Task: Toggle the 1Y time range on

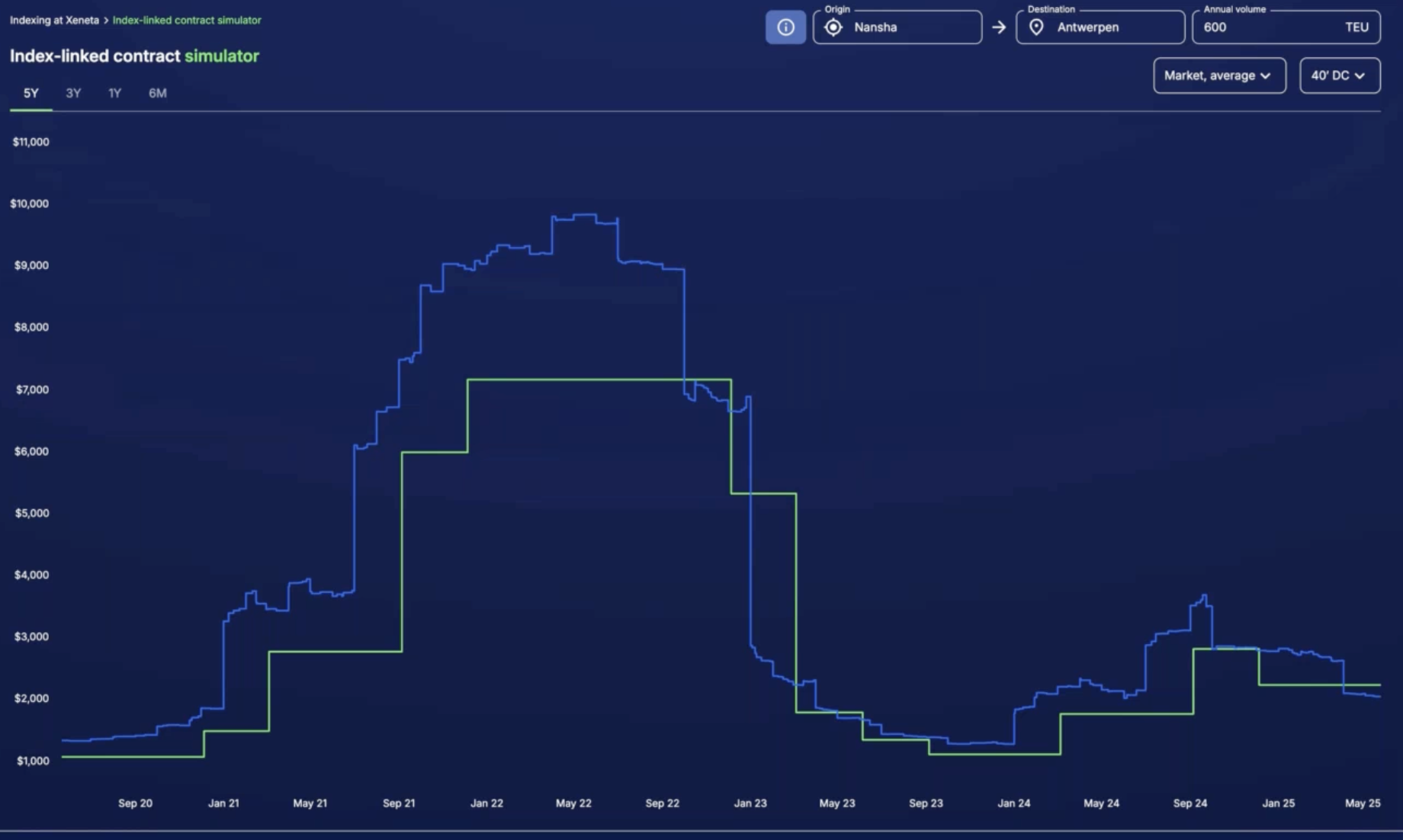Action: click(114, 93)
